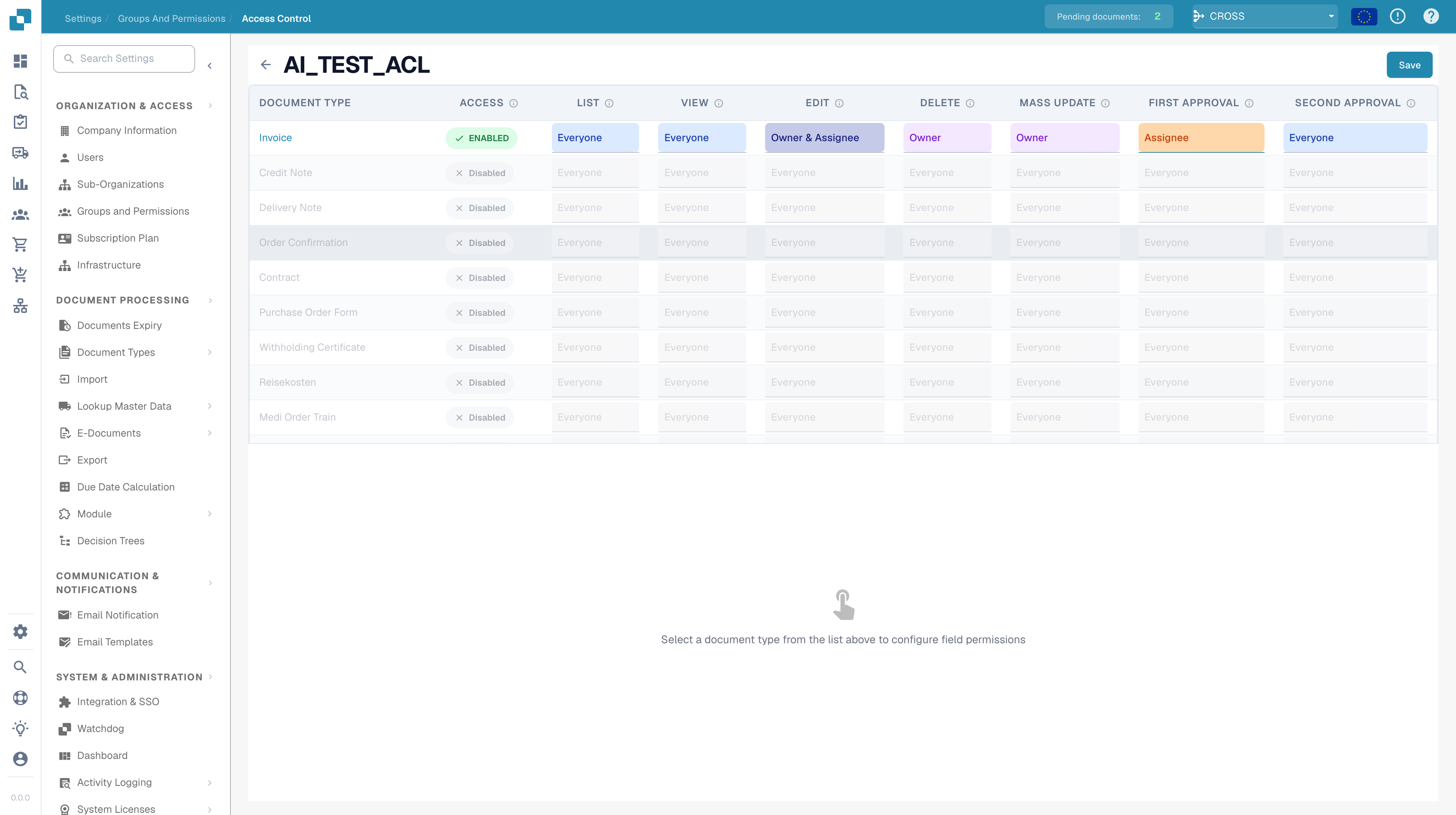Click Settings breadcrumb link
This screenshot has width=1456, height=815.
[83, 19]
